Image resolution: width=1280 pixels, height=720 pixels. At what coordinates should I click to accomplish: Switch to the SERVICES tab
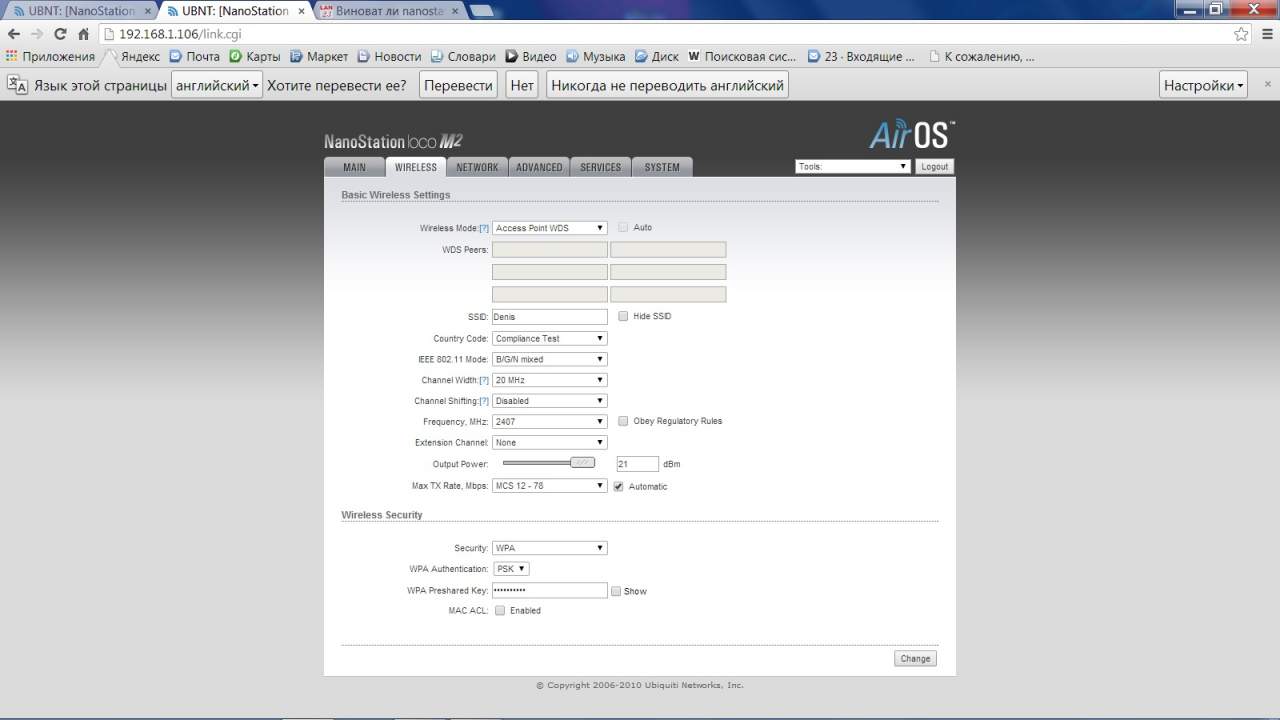(601, 167)
